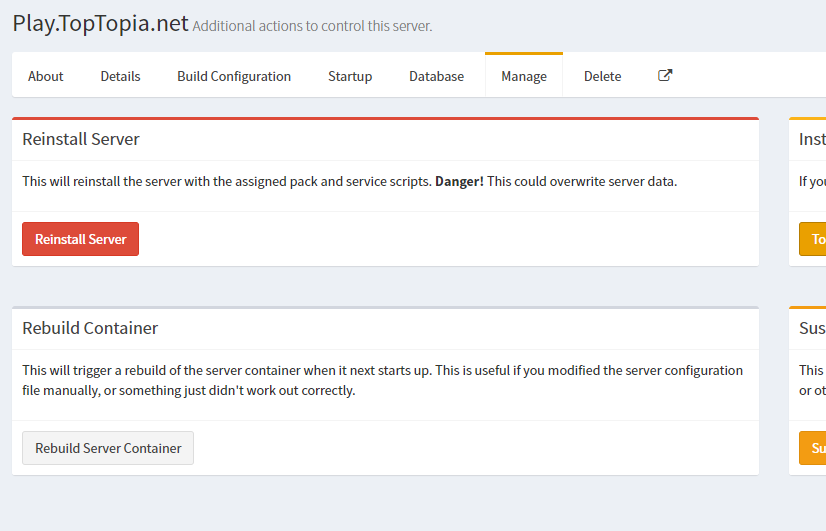Click the Rebuild Container panel heading
Image resolution: width=826 pixels, height=531 pixels.
[x=90, y=328]
